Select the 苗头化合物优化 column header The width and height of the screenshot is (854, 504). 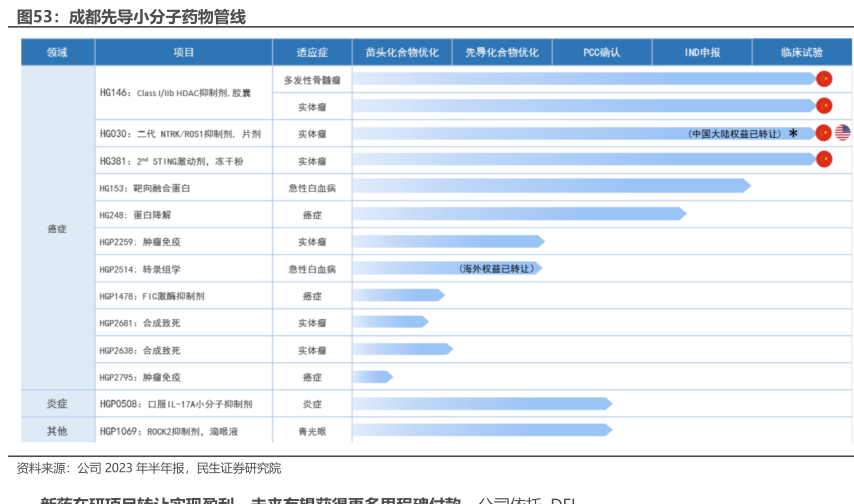(x=401, y=52)
